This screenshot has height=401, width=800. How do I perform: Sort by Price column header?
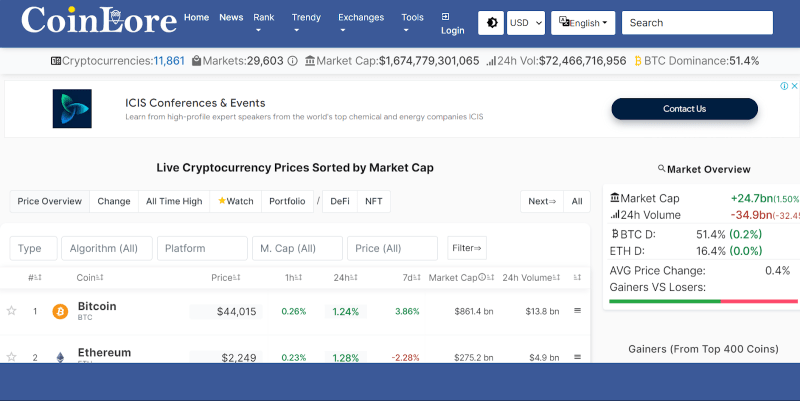click(x=226, y=278)
